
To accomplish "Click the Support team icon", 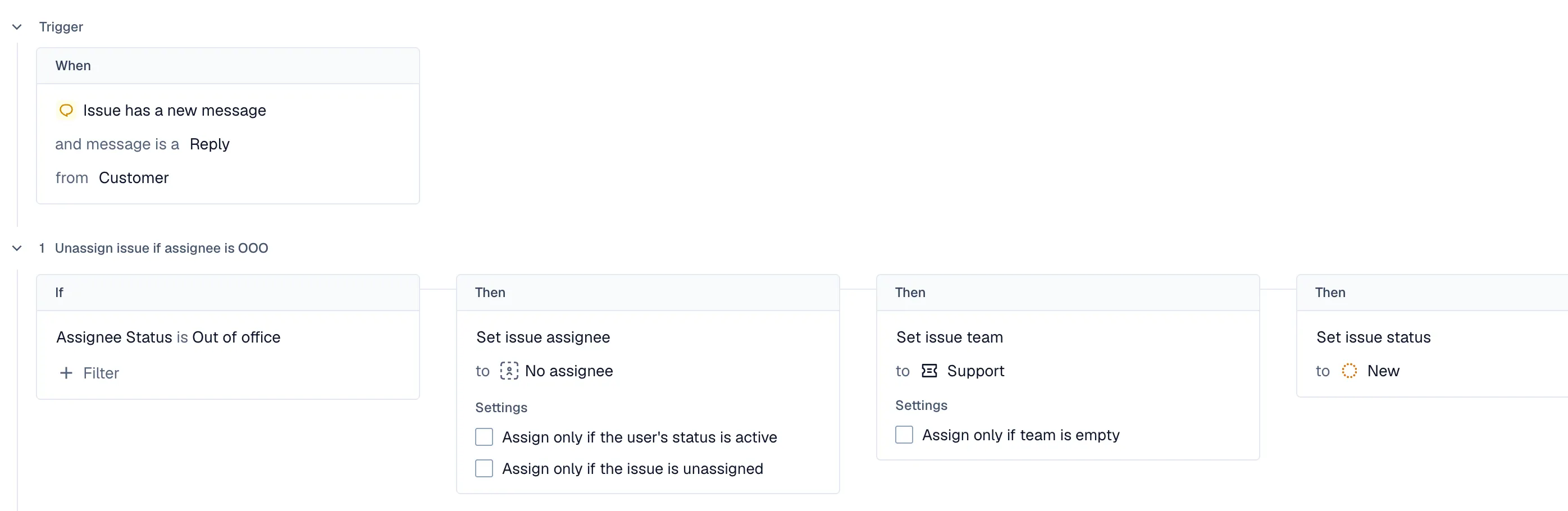I will 929,371.
